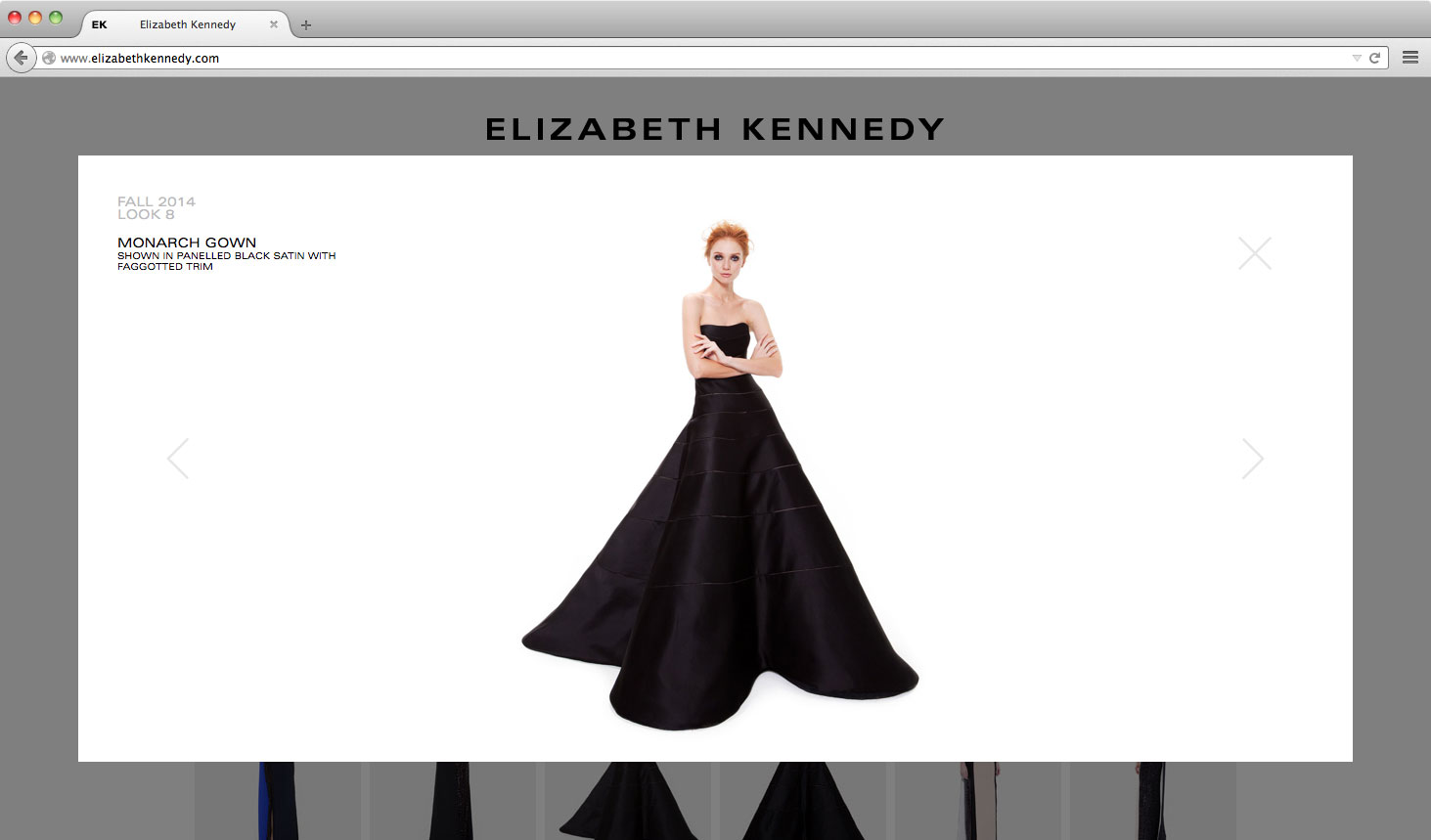Click the browser back button
This screenshot has width=1431, height=840.
21,58
